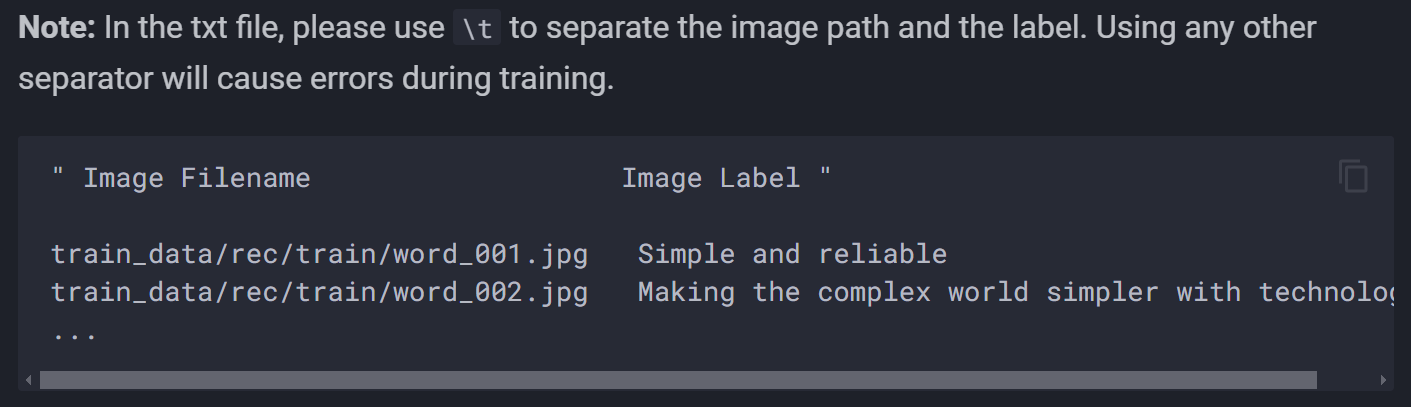
Task: Click the inline \t code snippet
Action: (479, 29)
